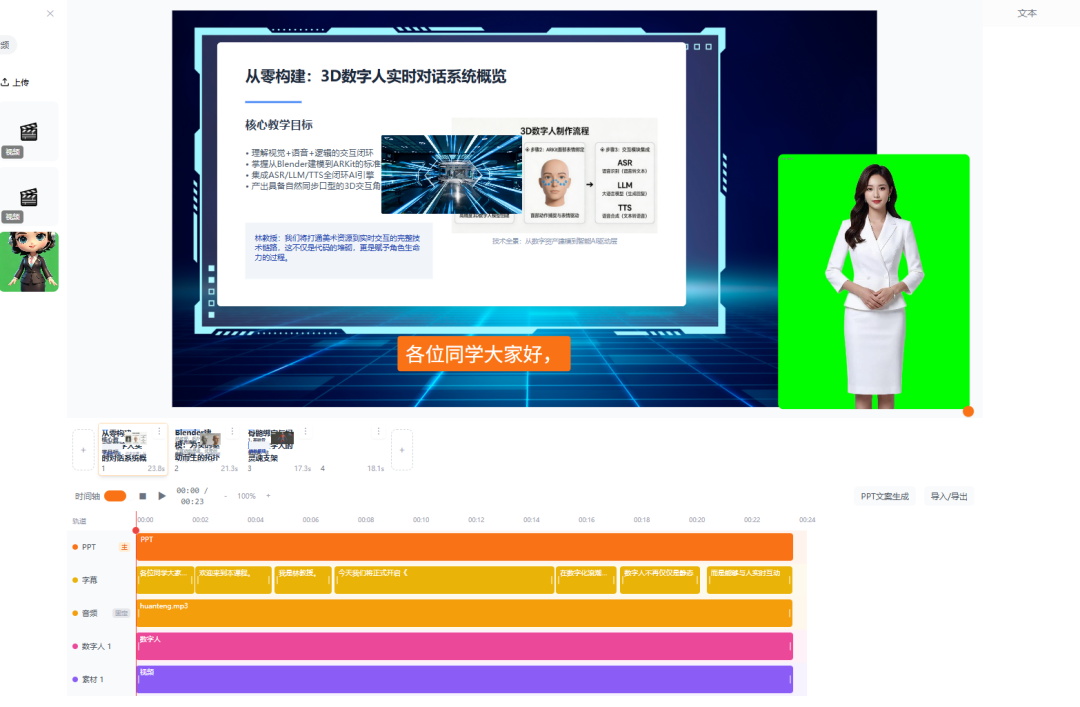Open the more options menu of slide 2
Viewport: 1080px width, 707px height.
tap(232, 431)
